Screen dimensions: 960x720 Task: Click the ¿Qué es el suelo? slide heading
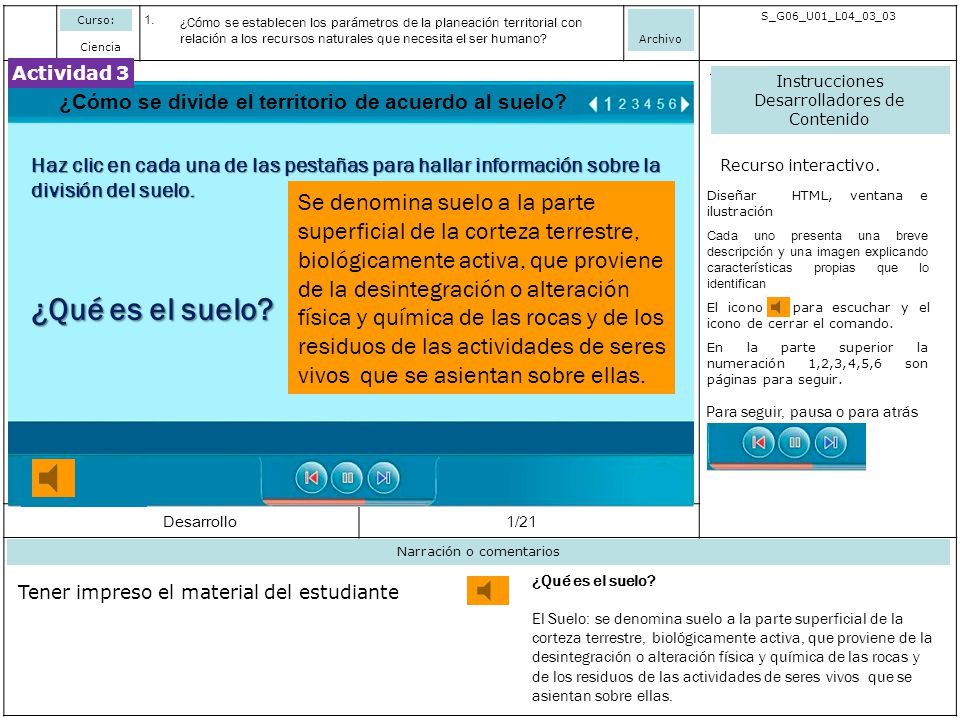tap(152, 310)
